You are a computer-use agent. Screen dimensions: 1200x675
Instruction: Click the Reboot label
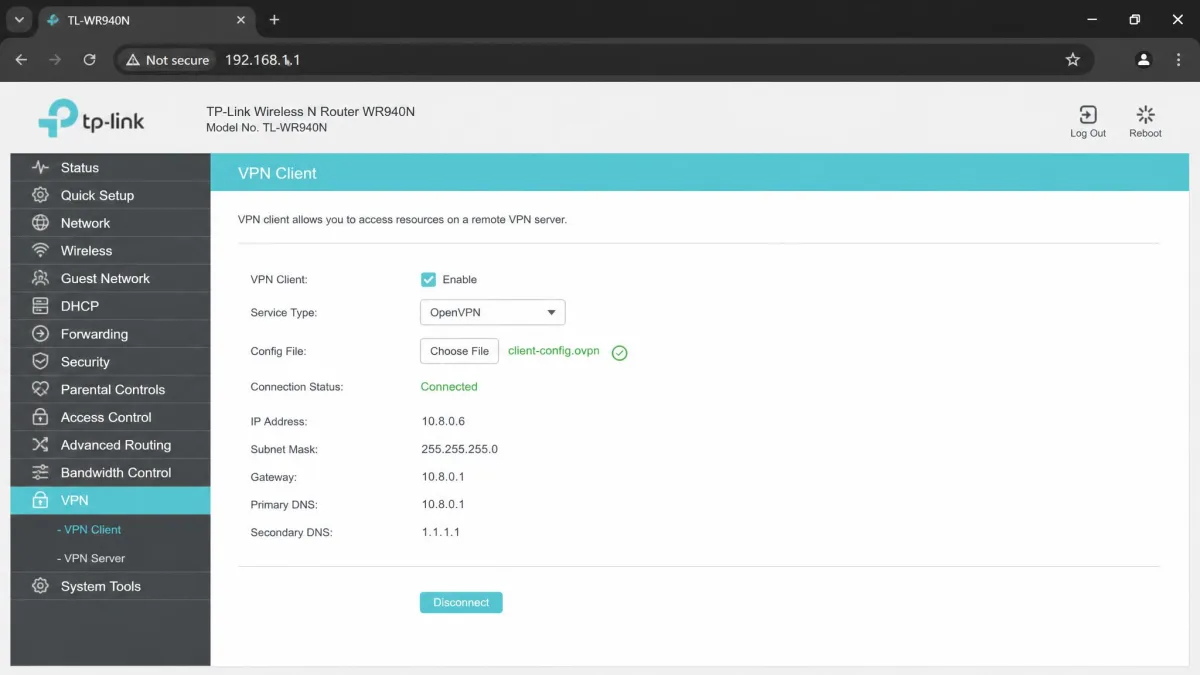click(1146, 133)
